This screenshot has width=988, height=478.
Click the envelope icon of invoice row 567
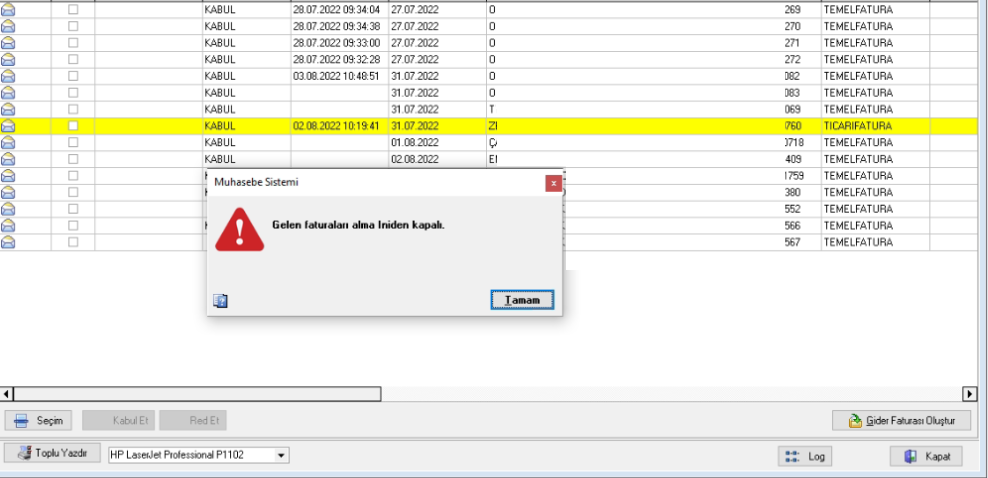coord(8,242)
